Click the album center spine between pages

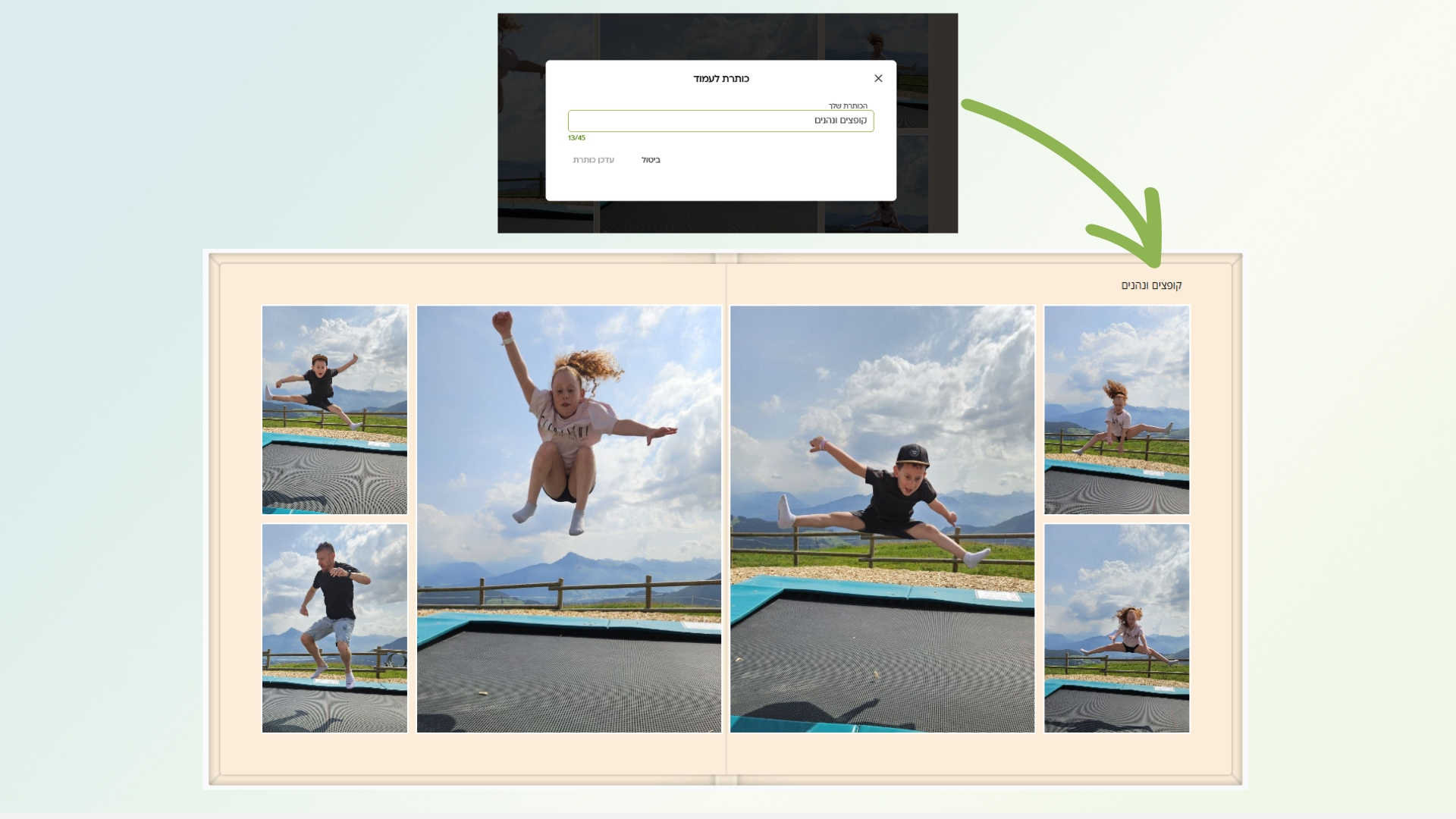[x=726, y=519]
